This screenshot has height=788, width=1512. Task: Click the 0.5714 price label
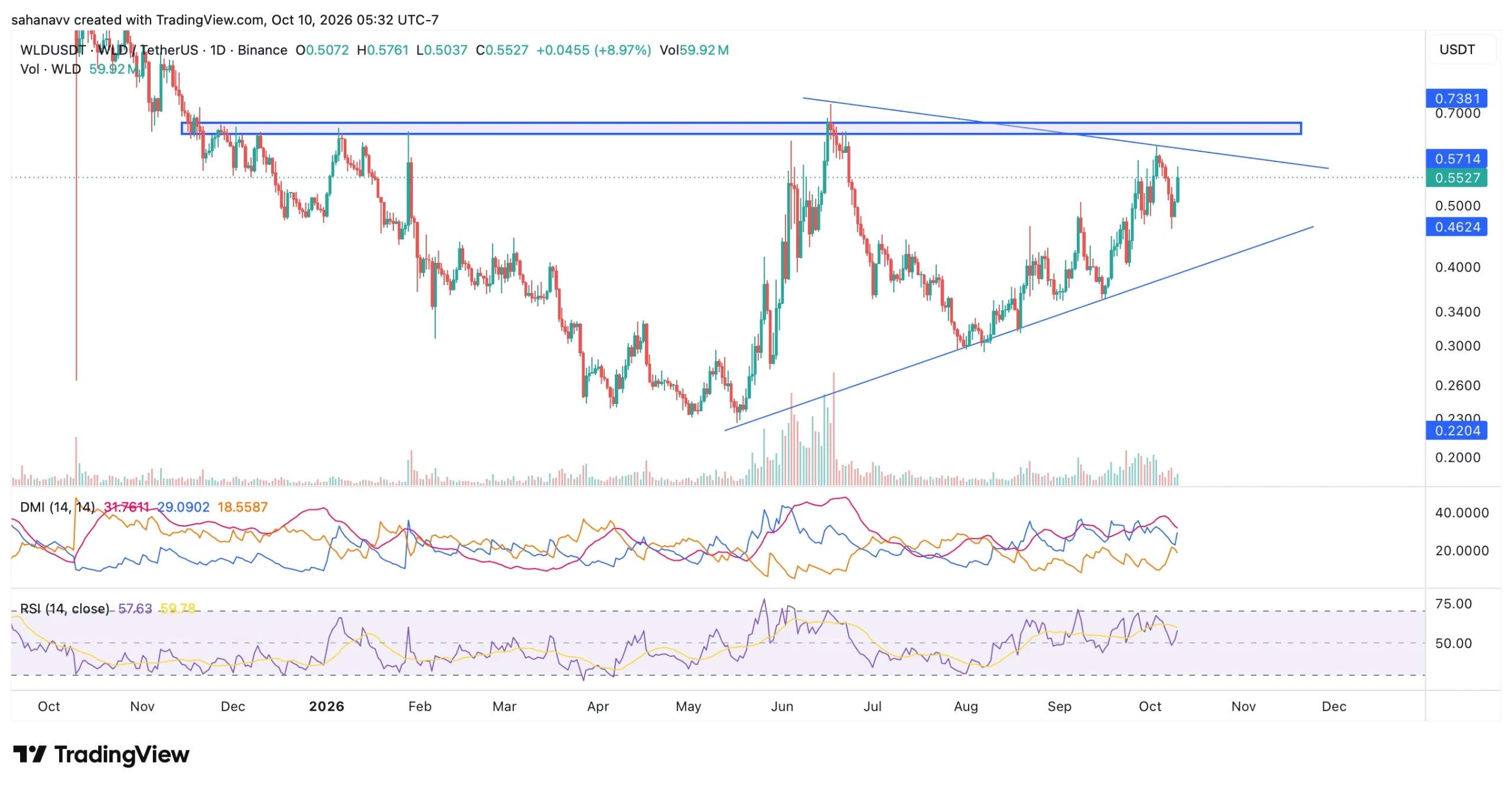pos(1456,158)
